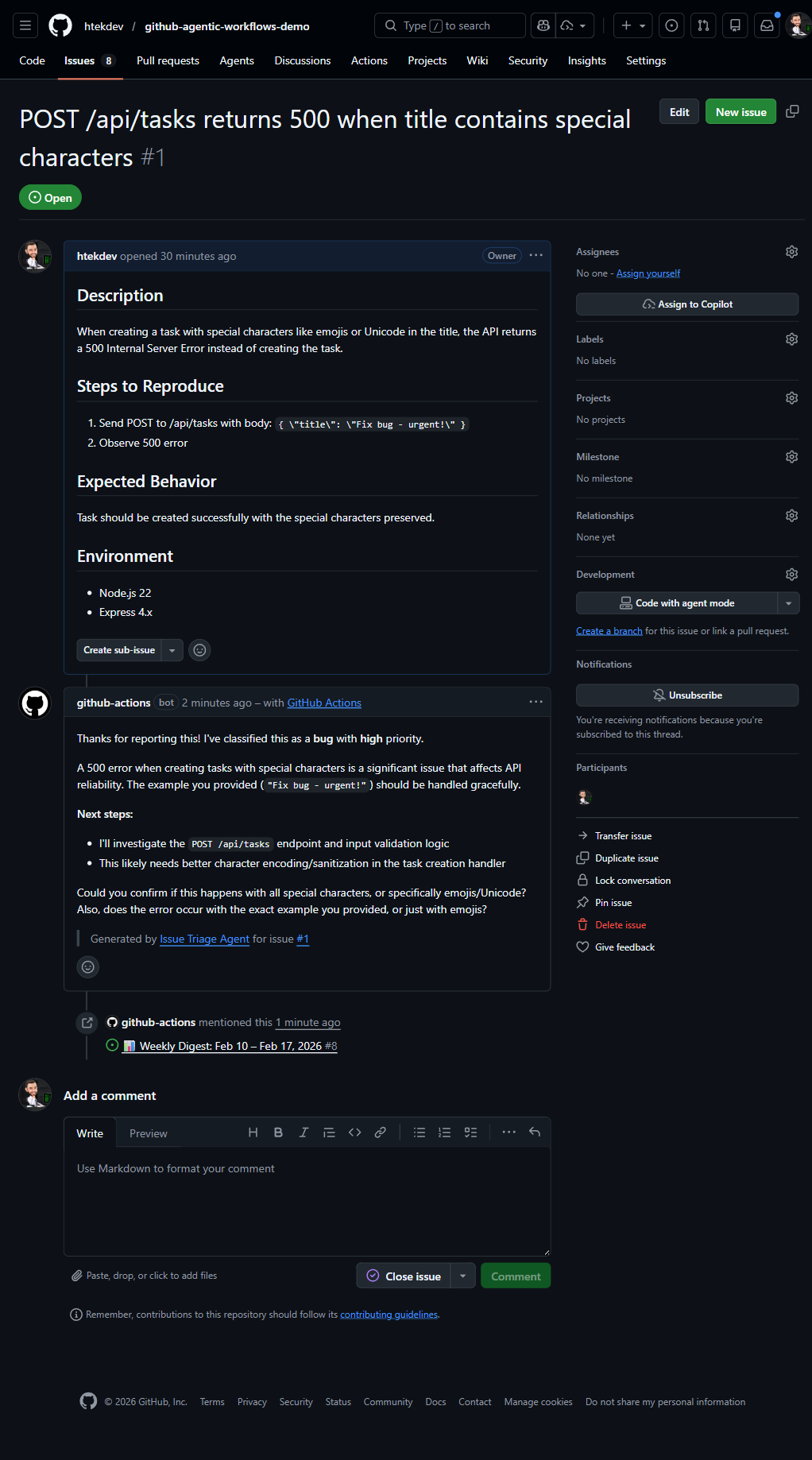Insert code formatting in the comment toolbar
The height and width of the screenshot is (1460, 812).
tap(354, 1132)
